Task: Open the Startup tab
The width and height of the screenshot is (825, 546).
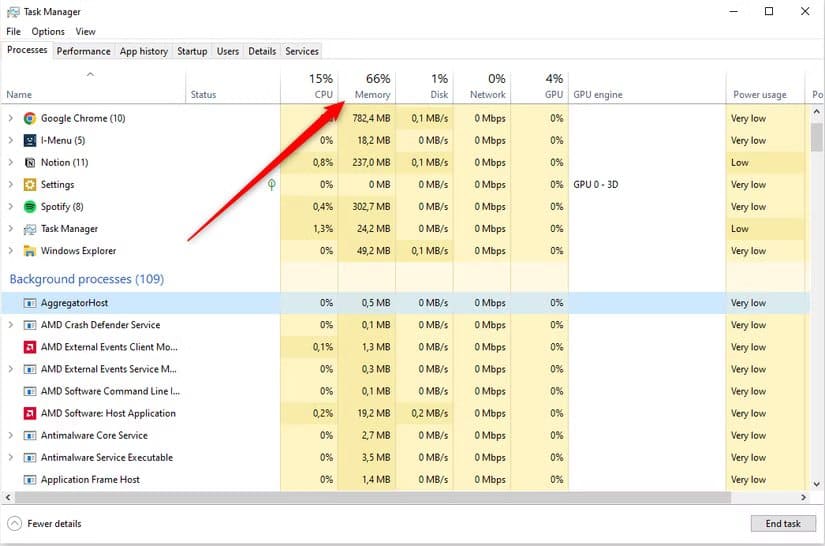Action: pyautogui.click(x=192, y=51)
